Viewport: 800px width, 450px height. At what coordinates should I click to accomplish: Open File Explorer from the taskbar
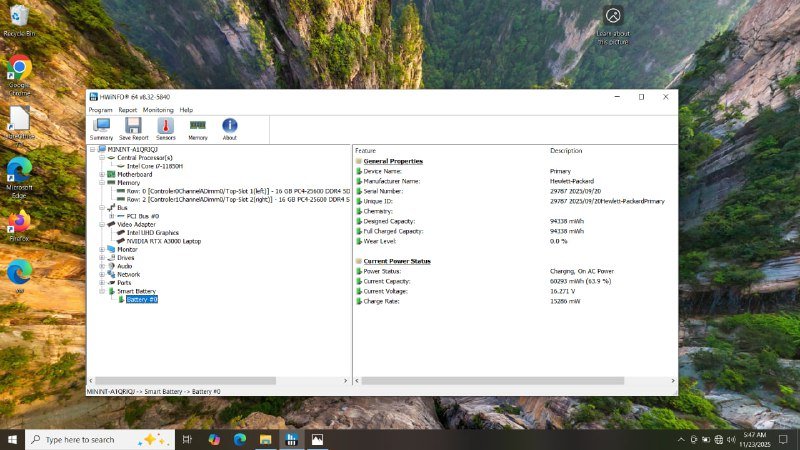tap(266, 439)
